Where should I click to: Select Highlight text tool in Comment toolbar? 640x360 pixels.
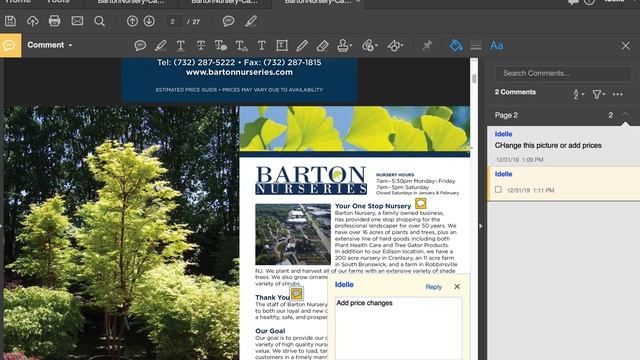coord(160,45)
